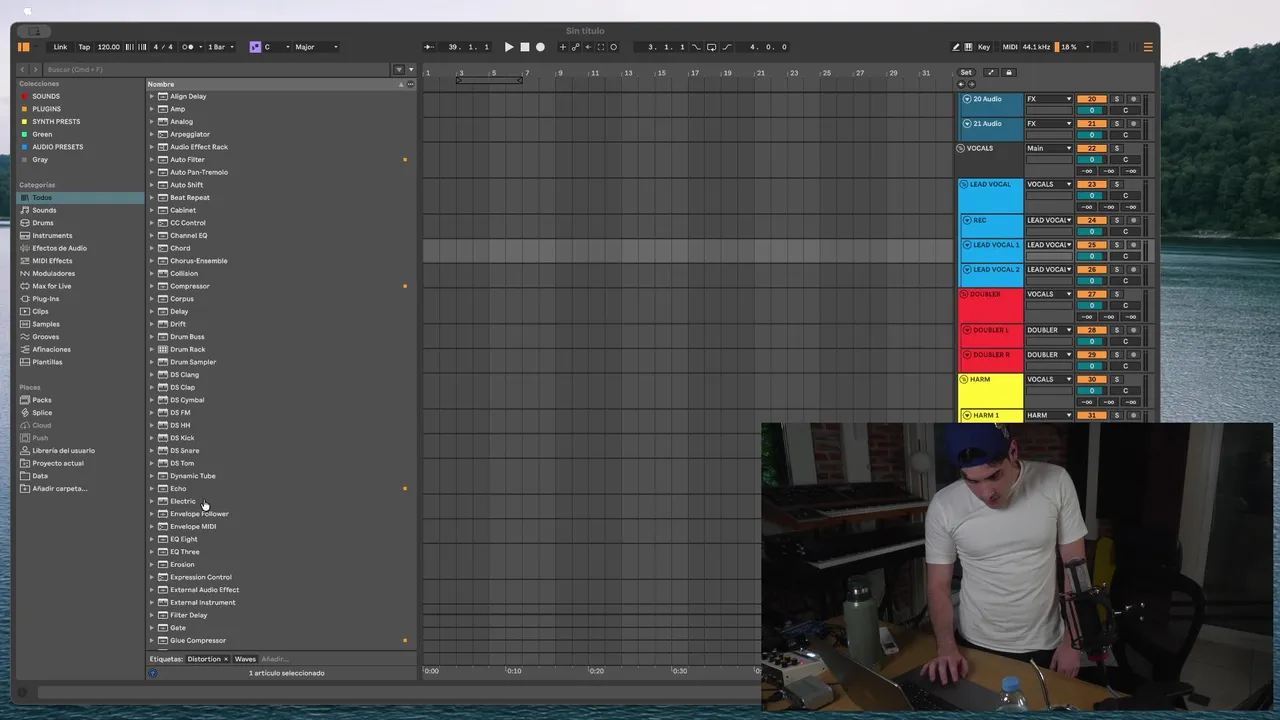Fold the DOUBLER group track
The width and height of the screenshot is (1280, 720).
[x=964, y=294]
